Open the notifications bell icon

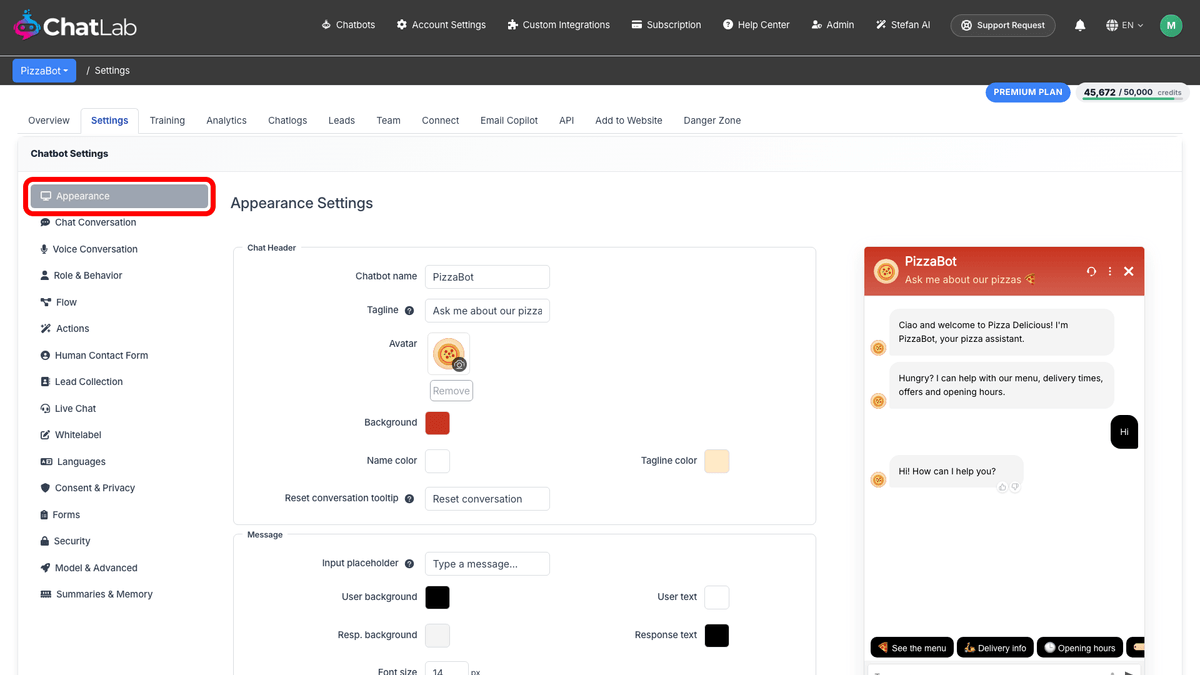[1080, 25]
